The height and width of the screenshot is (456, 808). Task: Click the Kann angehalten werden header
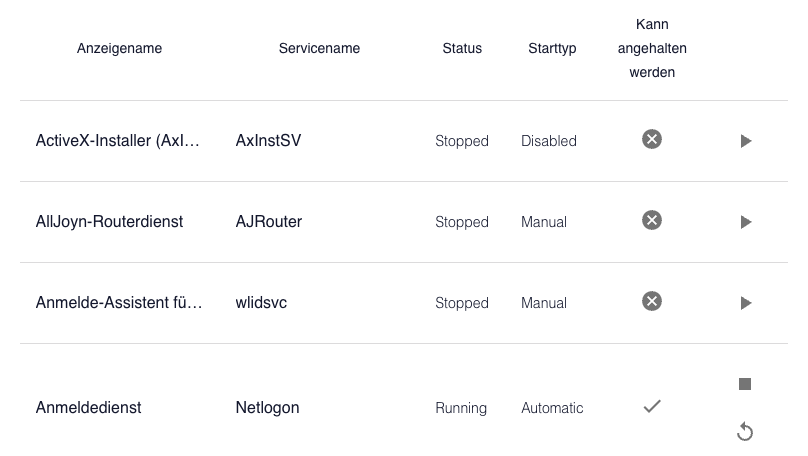(x=652, y=48)
